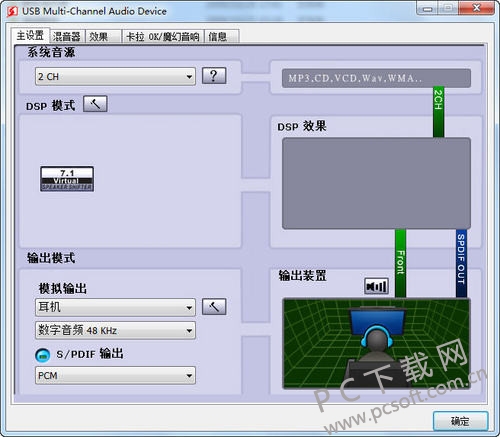
Task: Open the 数字音频 48 KHz dropdown
Action: tap(115, 330)
